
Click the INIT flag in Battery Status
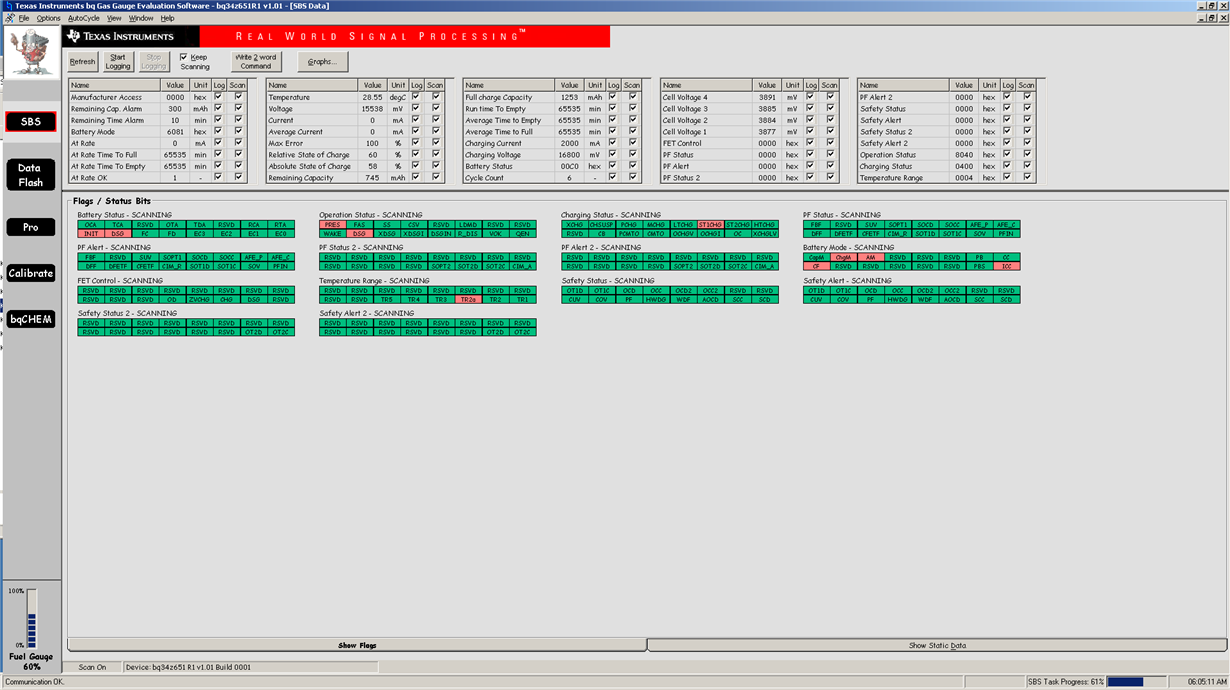(91, 233)
